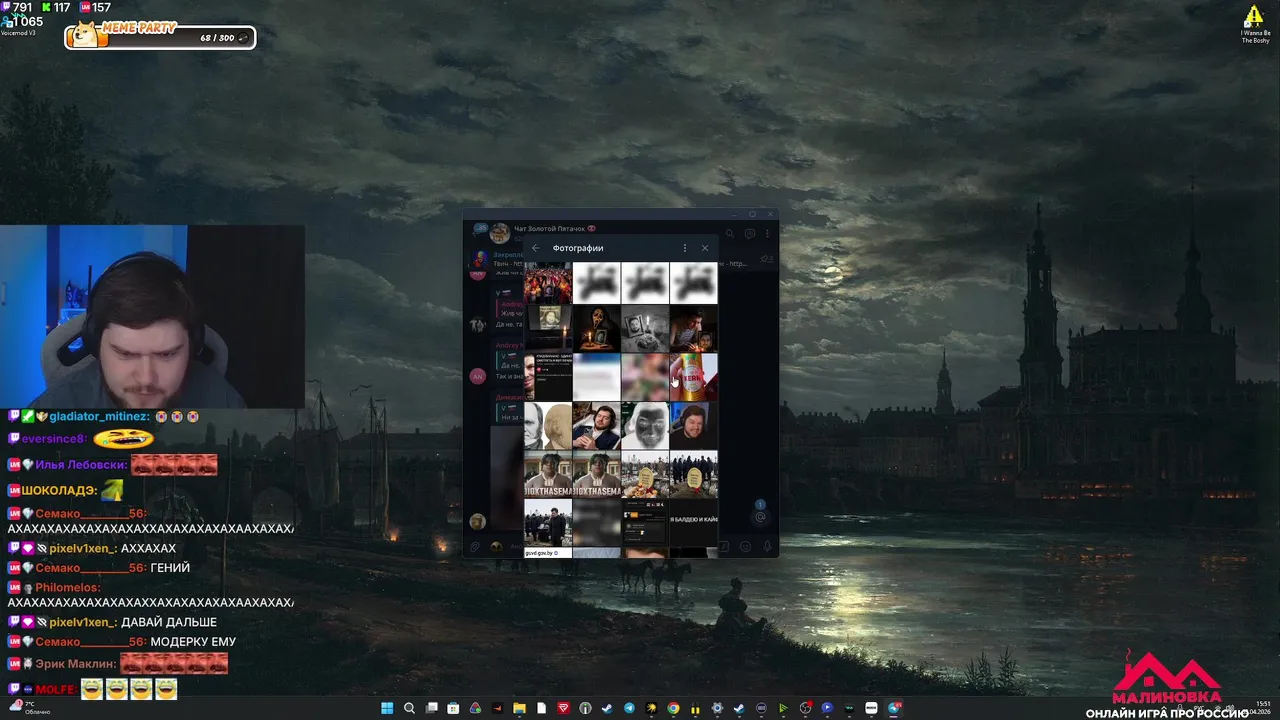This screenshot has width=1280, height=720.
Task: Open the black-and-white framed portrait with candle photo
Action: click(x=645, y=329)
